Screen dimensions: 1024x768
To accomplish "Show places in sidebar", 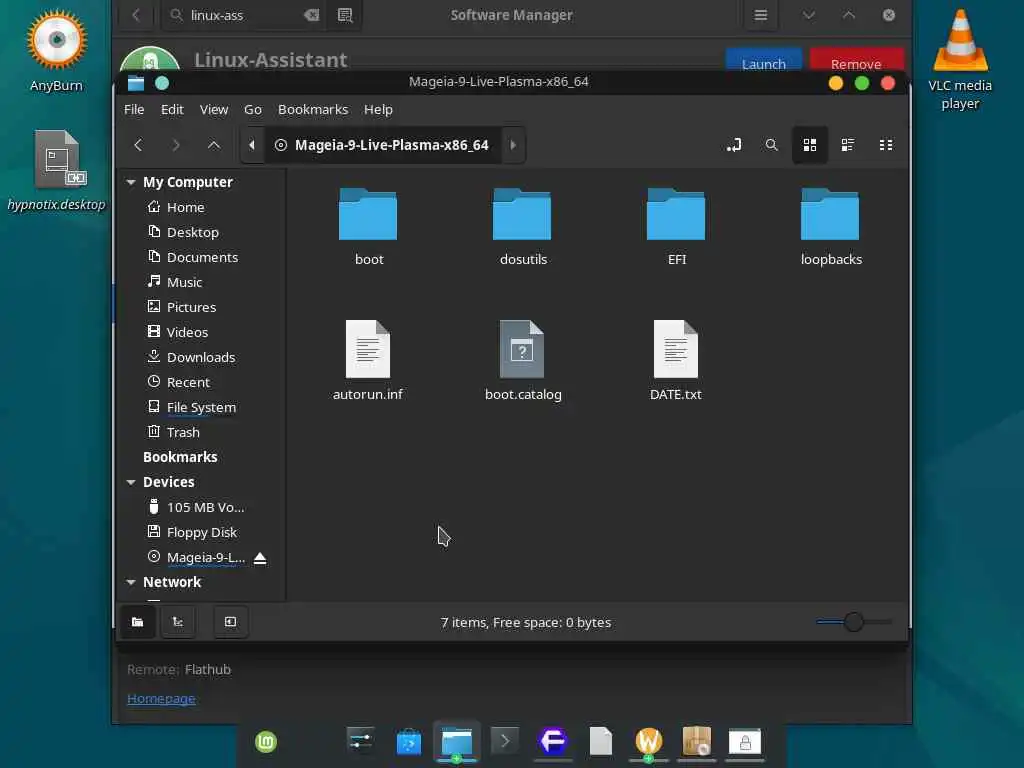I will click(x=138, y=622).
